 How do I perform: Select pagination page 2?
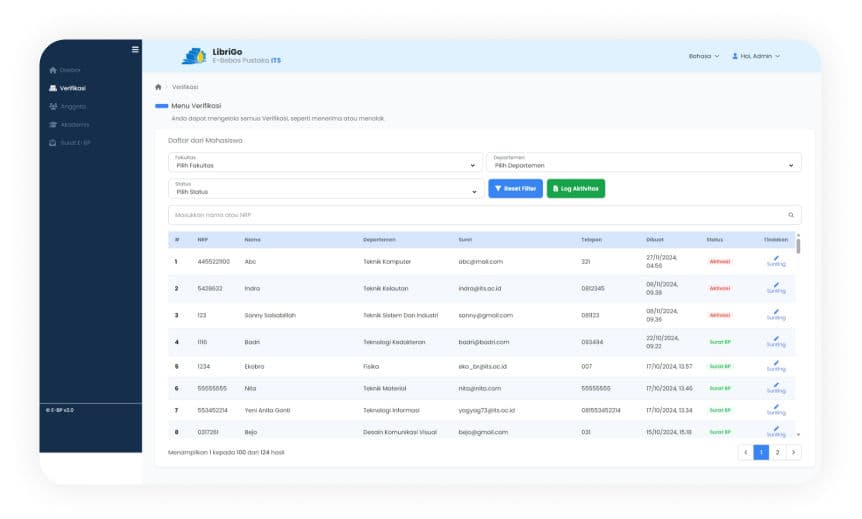coord(777,452)
